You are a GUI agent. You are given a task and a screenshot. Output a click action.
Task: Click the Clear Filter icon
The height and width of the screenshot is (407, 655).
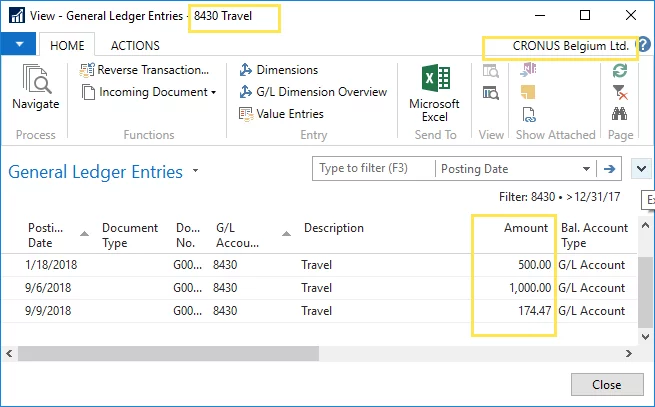(620, 92)
